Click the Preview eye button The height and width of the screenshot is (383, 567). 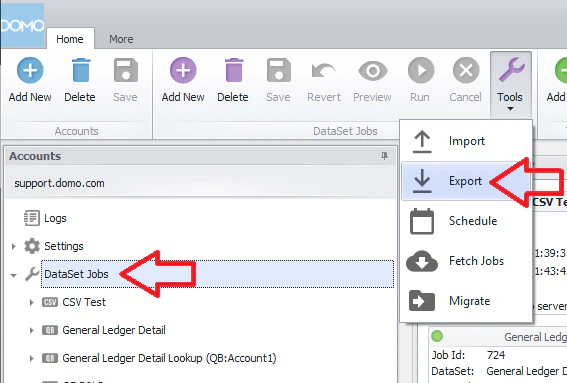[372, 80]
